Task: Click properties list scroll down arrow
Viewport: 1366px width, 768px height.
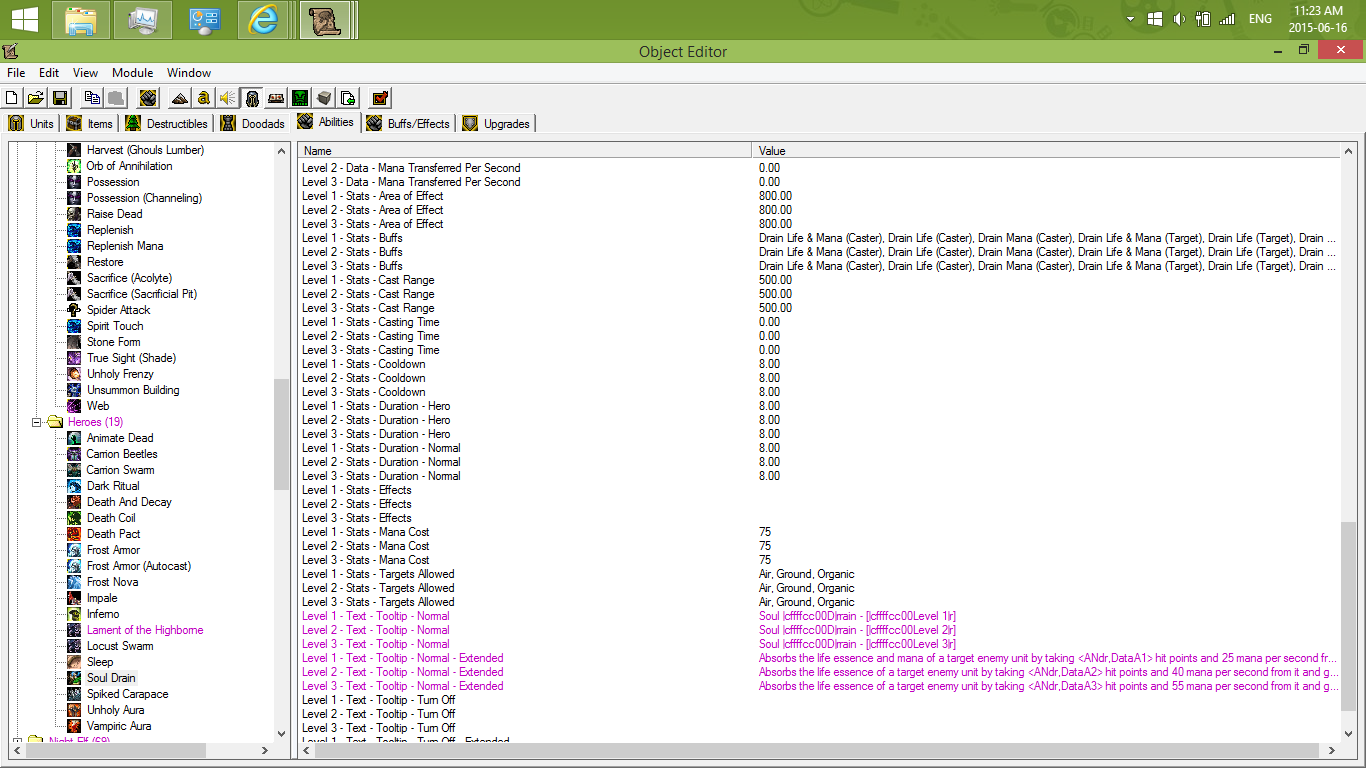Action: click(1350, 733)
